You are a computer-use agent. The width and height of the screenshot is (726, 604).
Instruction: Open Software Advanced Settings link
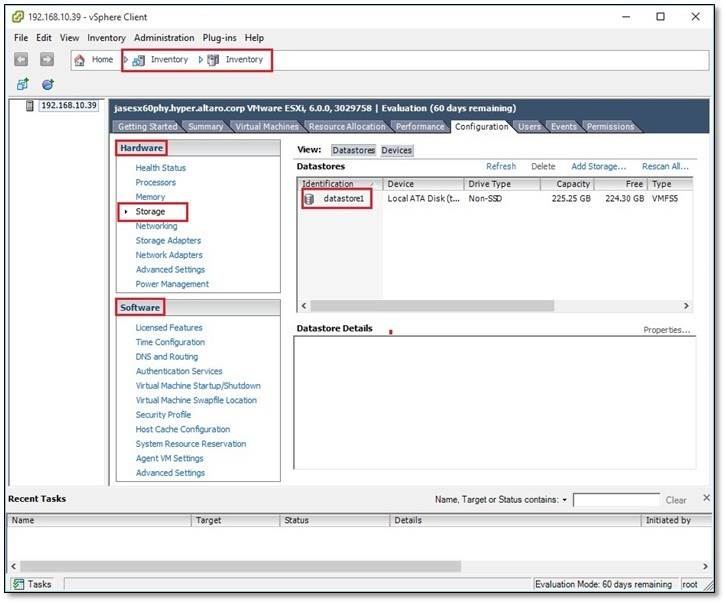(170, 473)
